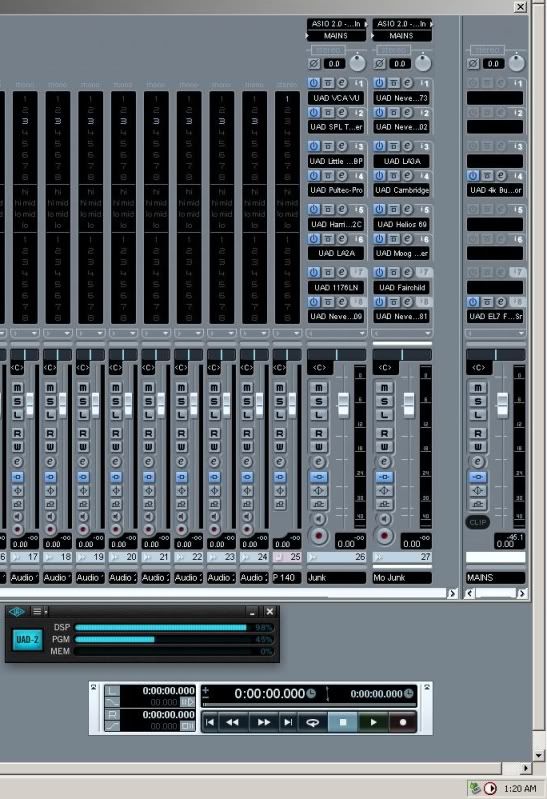This screenshot has width=547, height=799.
Task: Click the green system tray icon
Action: tap(475, 788)
